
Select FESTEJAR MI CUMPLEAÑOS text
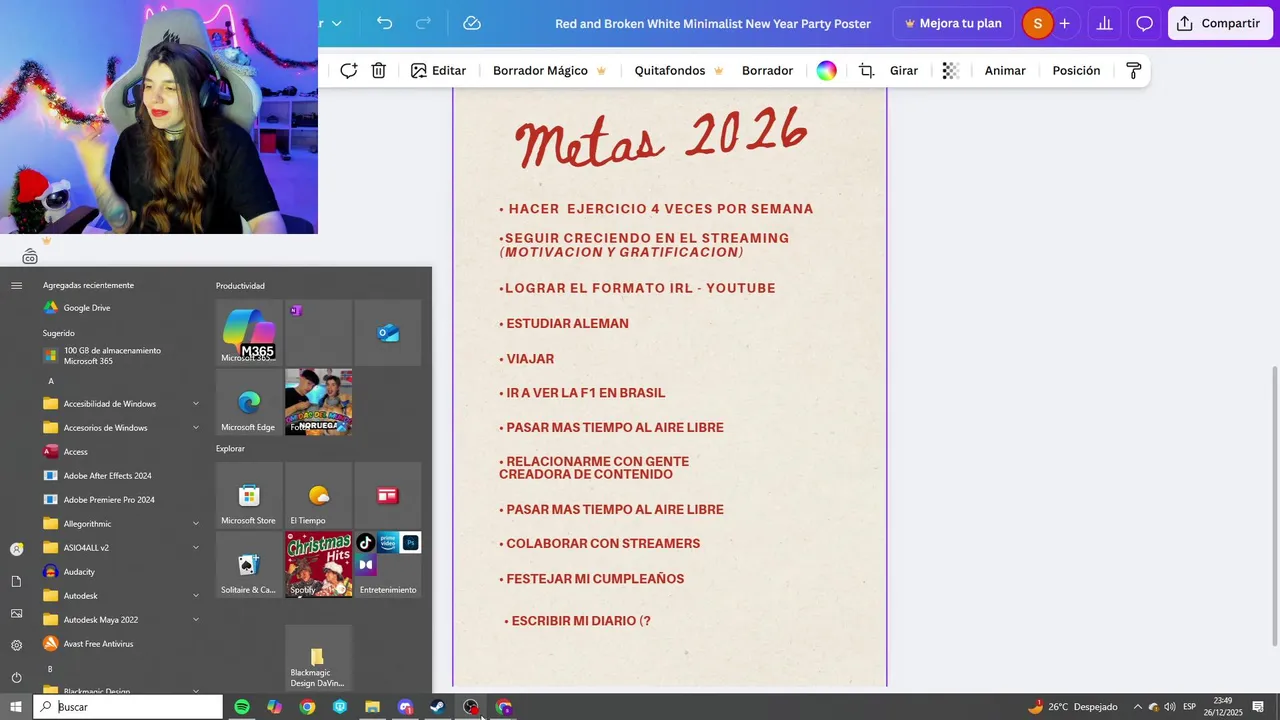[592, 579]
